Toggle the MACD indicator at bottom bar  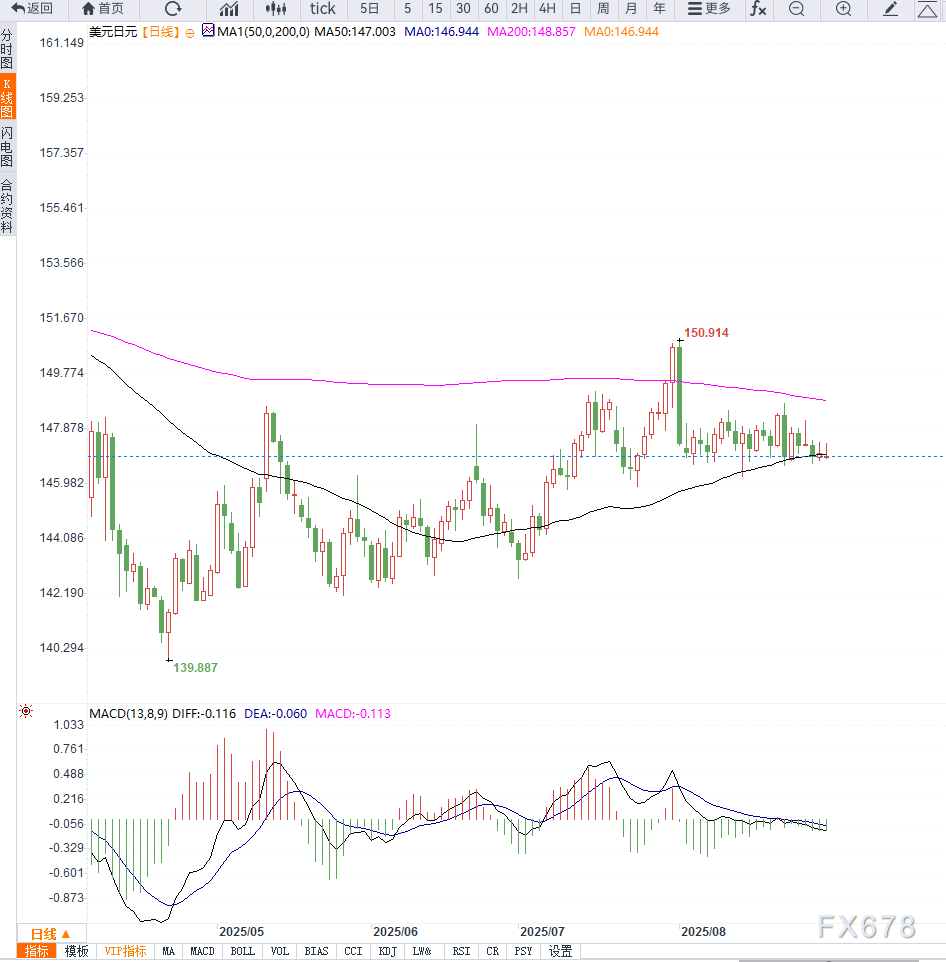click(x=203, y=951)
